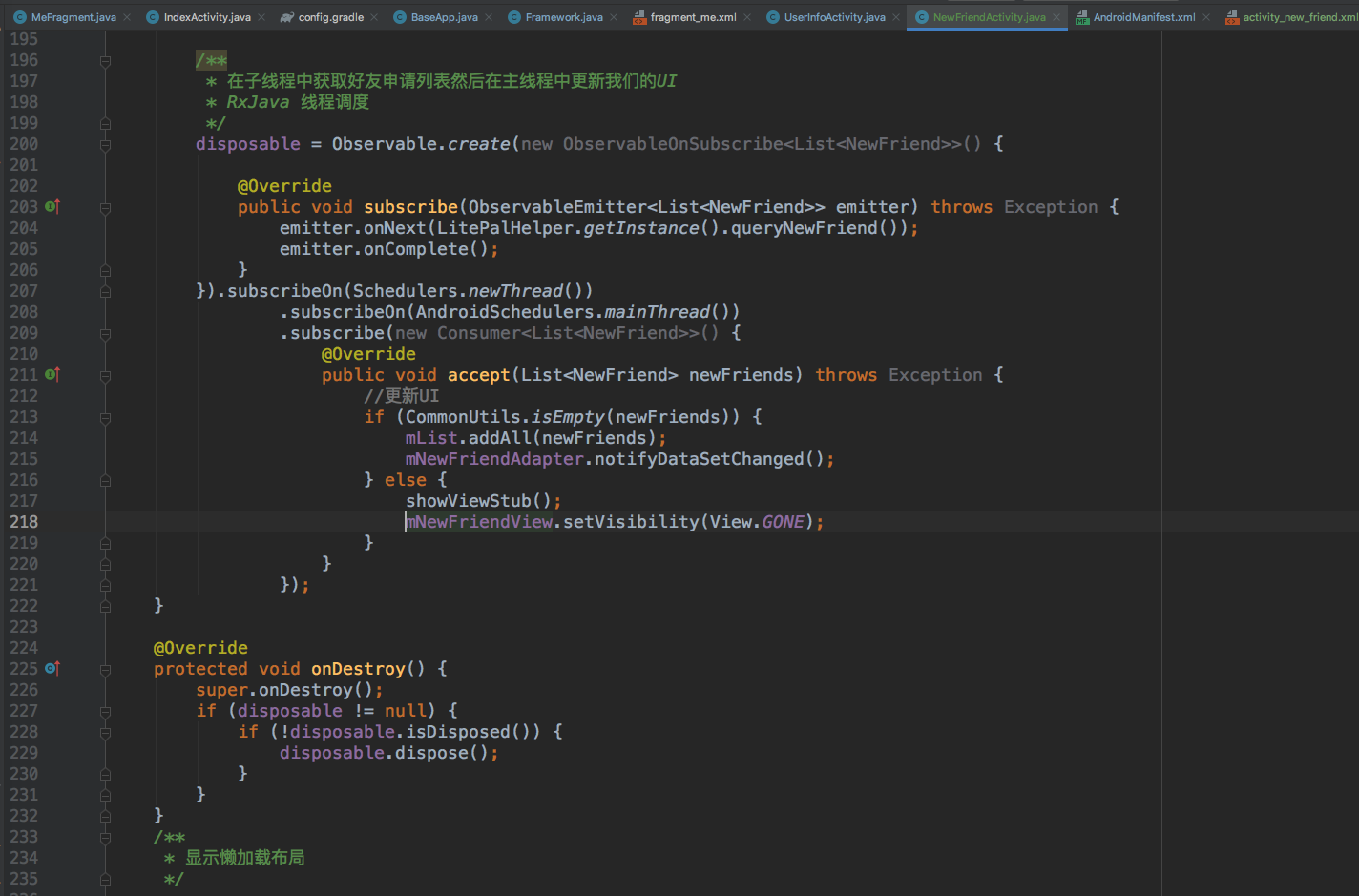Click 'queryNewFriend()' on line 204
The width and height of the screenshot is (1359, 896).
pos(814,228)
